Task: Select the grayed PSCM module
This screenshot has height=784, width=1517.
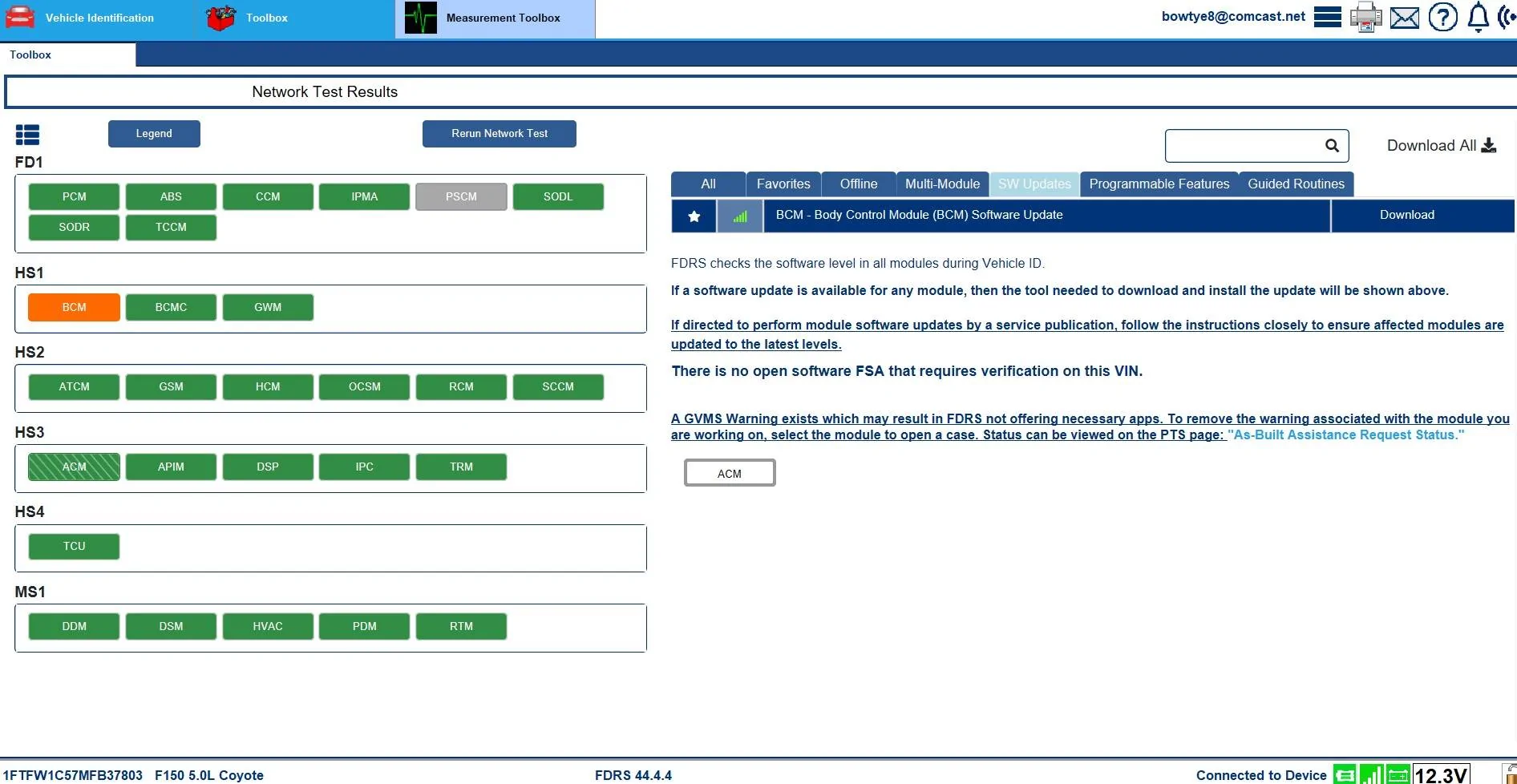Action: [x=461, y=196]
